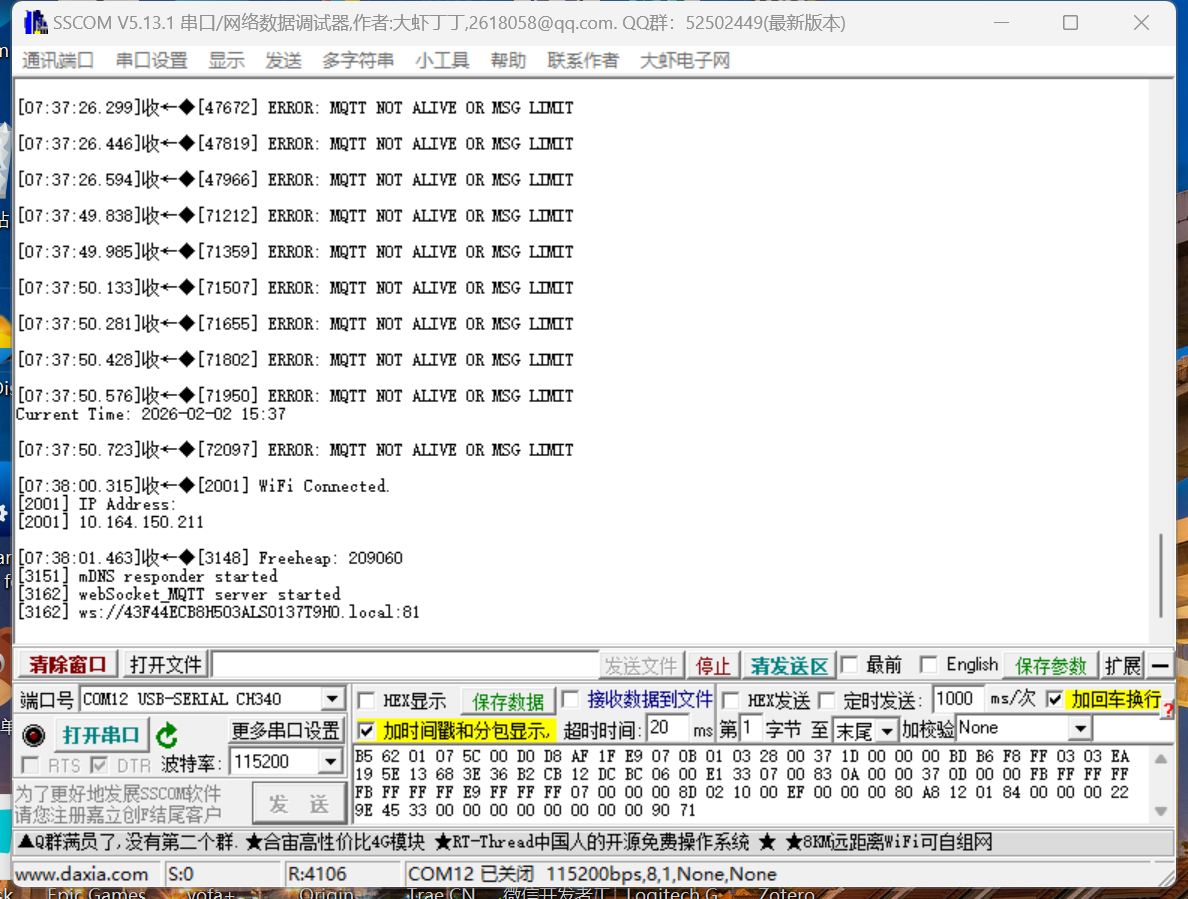Expand the 加校验 None checksum dropdown

point(1081,729)
